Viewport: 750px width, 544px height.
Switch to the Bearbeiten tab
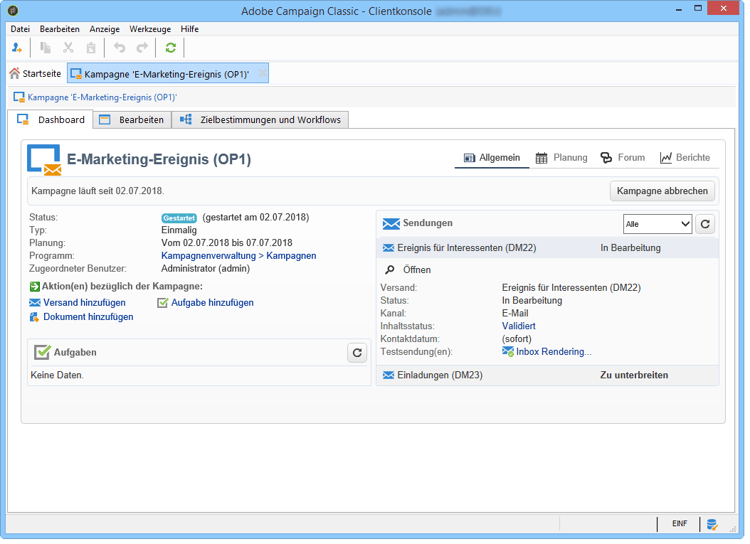point(132,120)
